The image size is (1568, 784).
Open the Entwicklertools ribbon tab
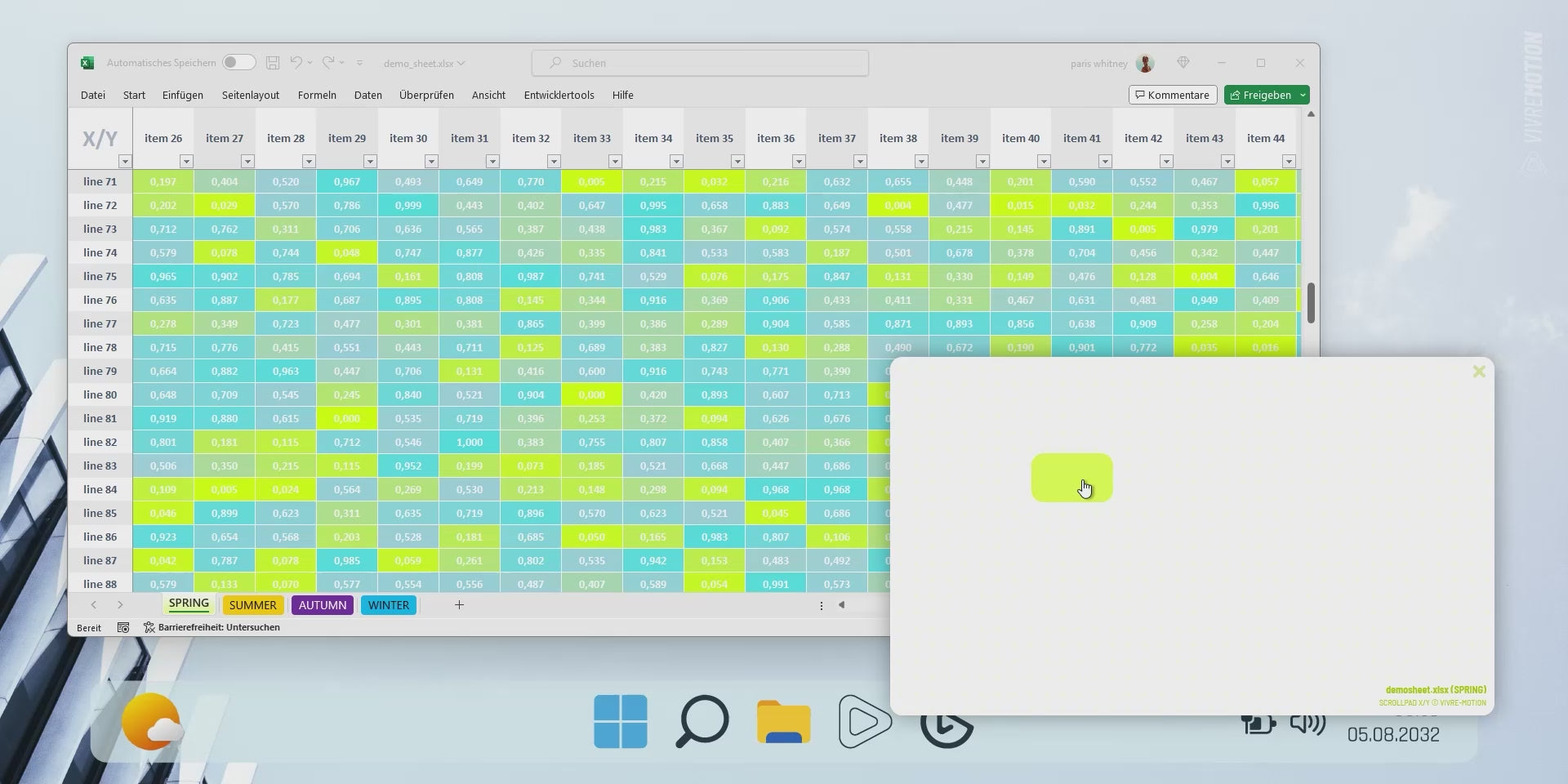coord(559,95)
